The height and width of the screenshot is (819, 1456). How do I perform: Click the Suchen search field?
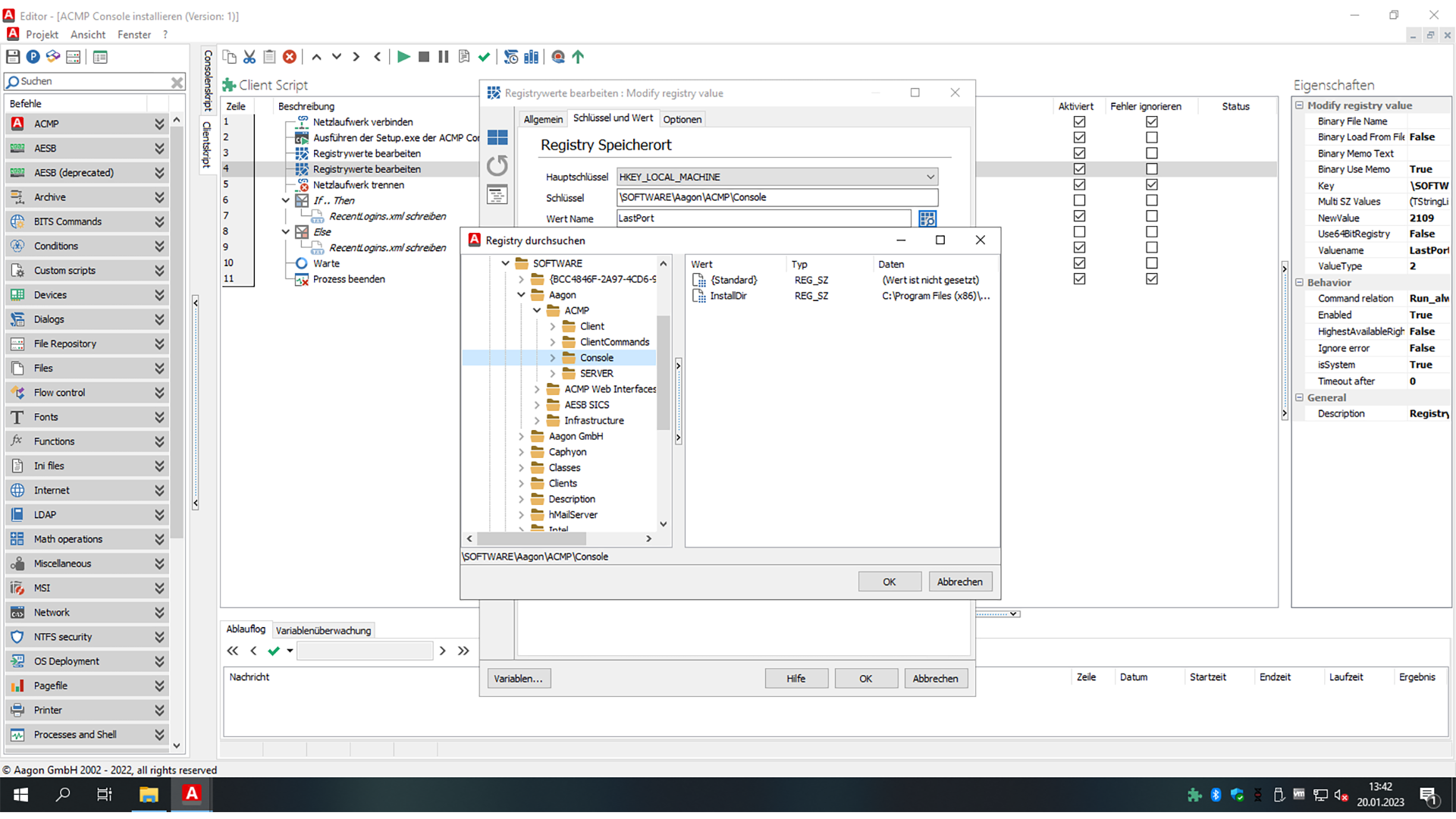click(x=94, y=82)
